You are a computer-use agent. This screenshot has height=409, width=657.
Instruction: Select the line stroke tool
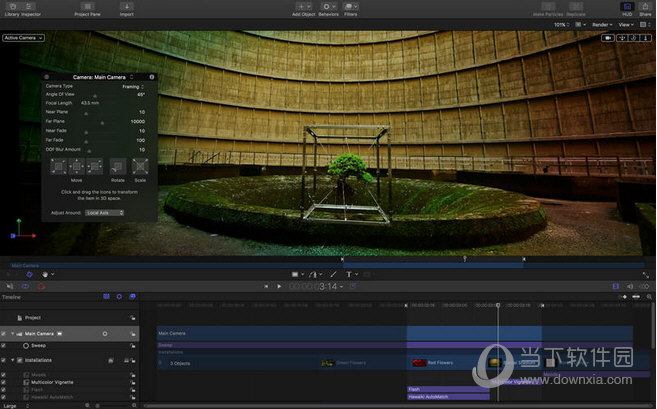pyautogui.click(x=333, y=274)
